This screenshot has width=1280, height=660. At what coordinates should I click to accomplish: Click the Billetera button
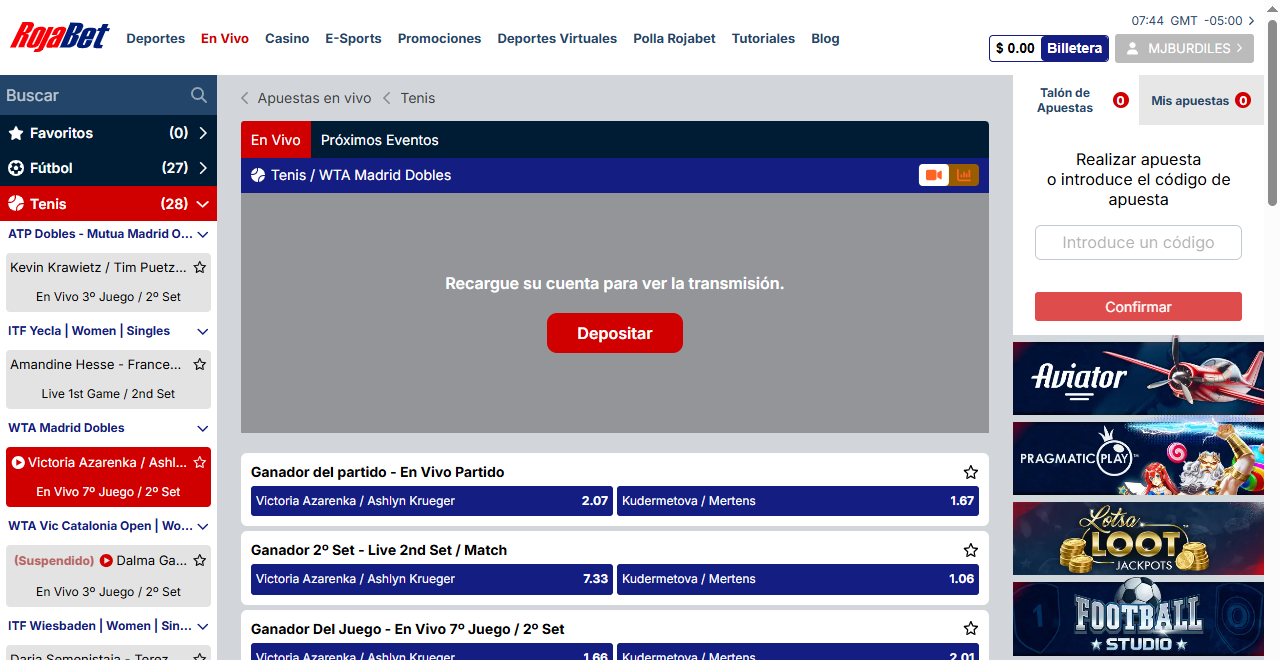(1074, 48)
